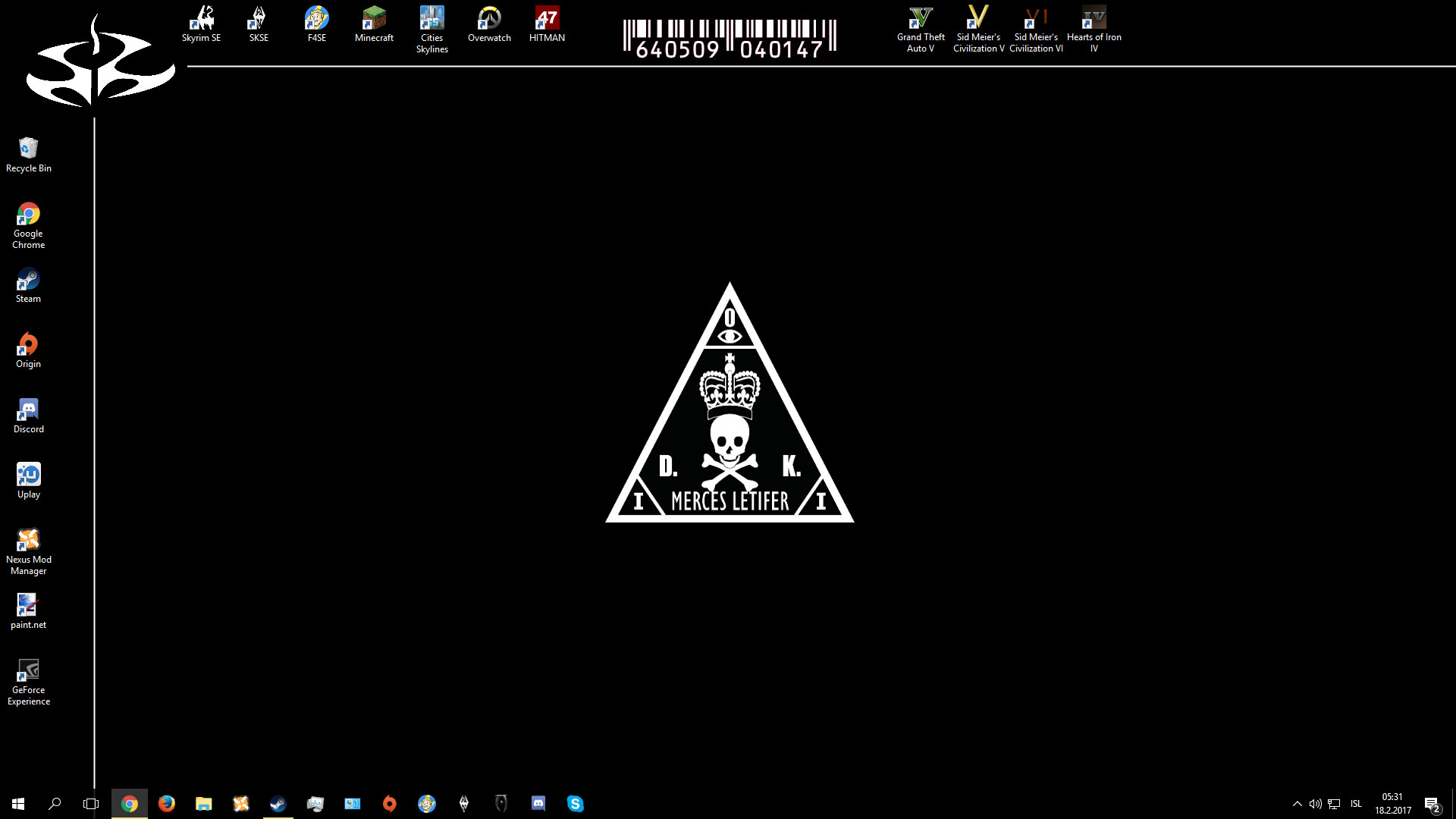This screenshot has height=819, width=1456.
Task: Select the Discord desktop shortcut
Action: (x=28, y=416)
